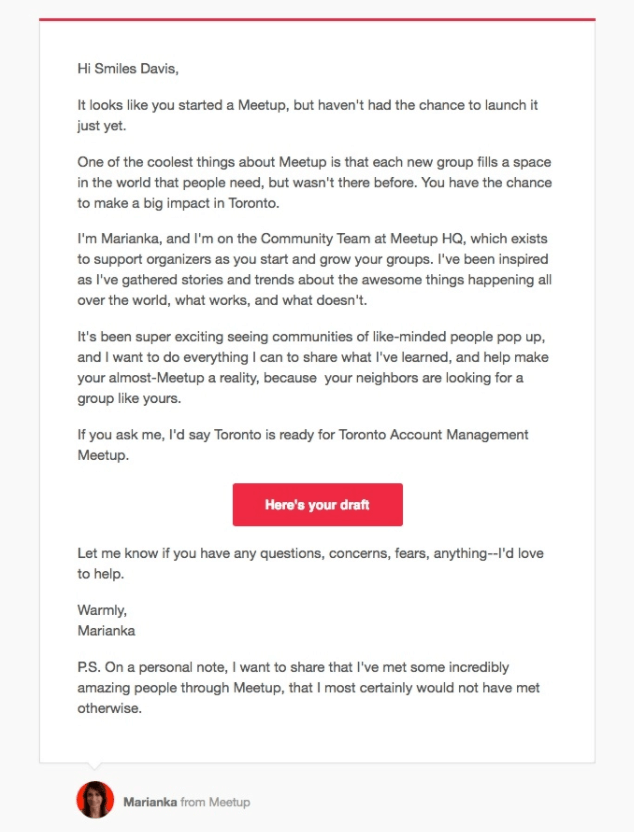Click the sentence asking if Toronto is ready
634x832 pixels.
click(300, 434)
